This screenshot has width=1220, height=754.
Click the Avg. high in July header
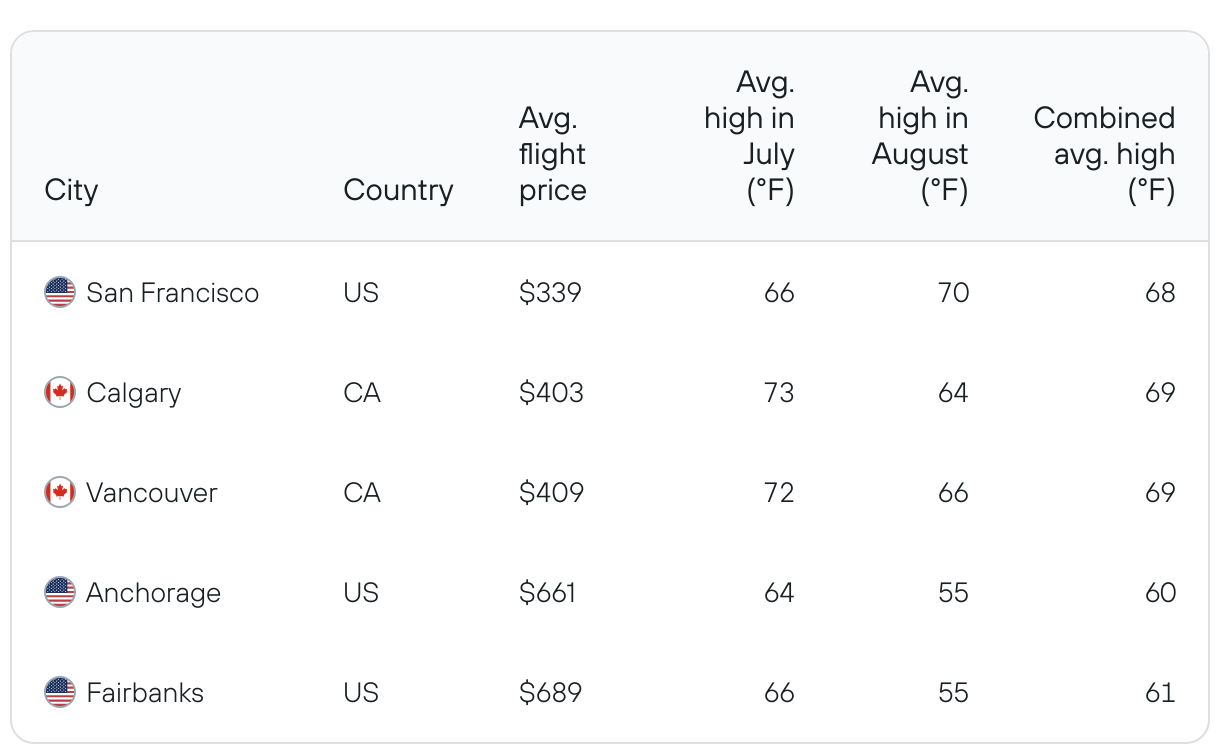coord(749,136)
